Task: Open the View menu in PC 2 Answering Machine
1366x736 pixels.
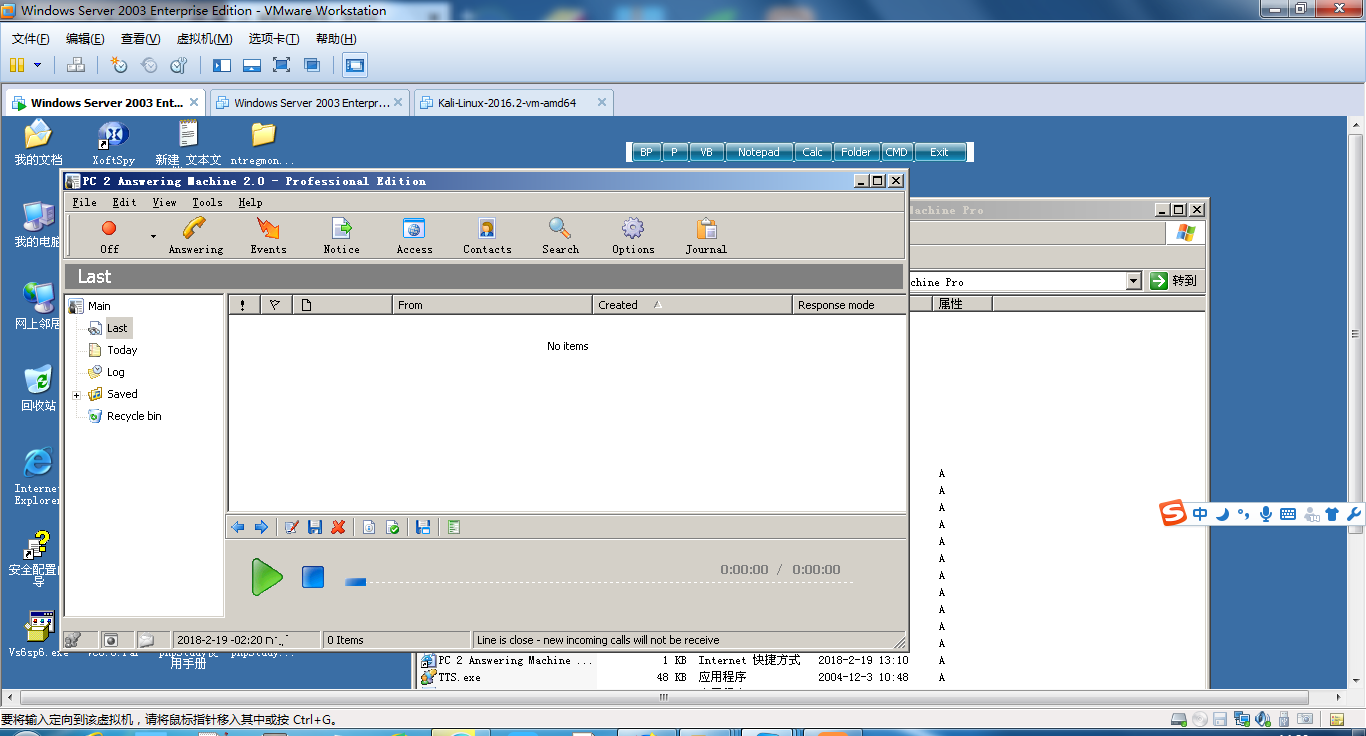Action: (164, 202)
